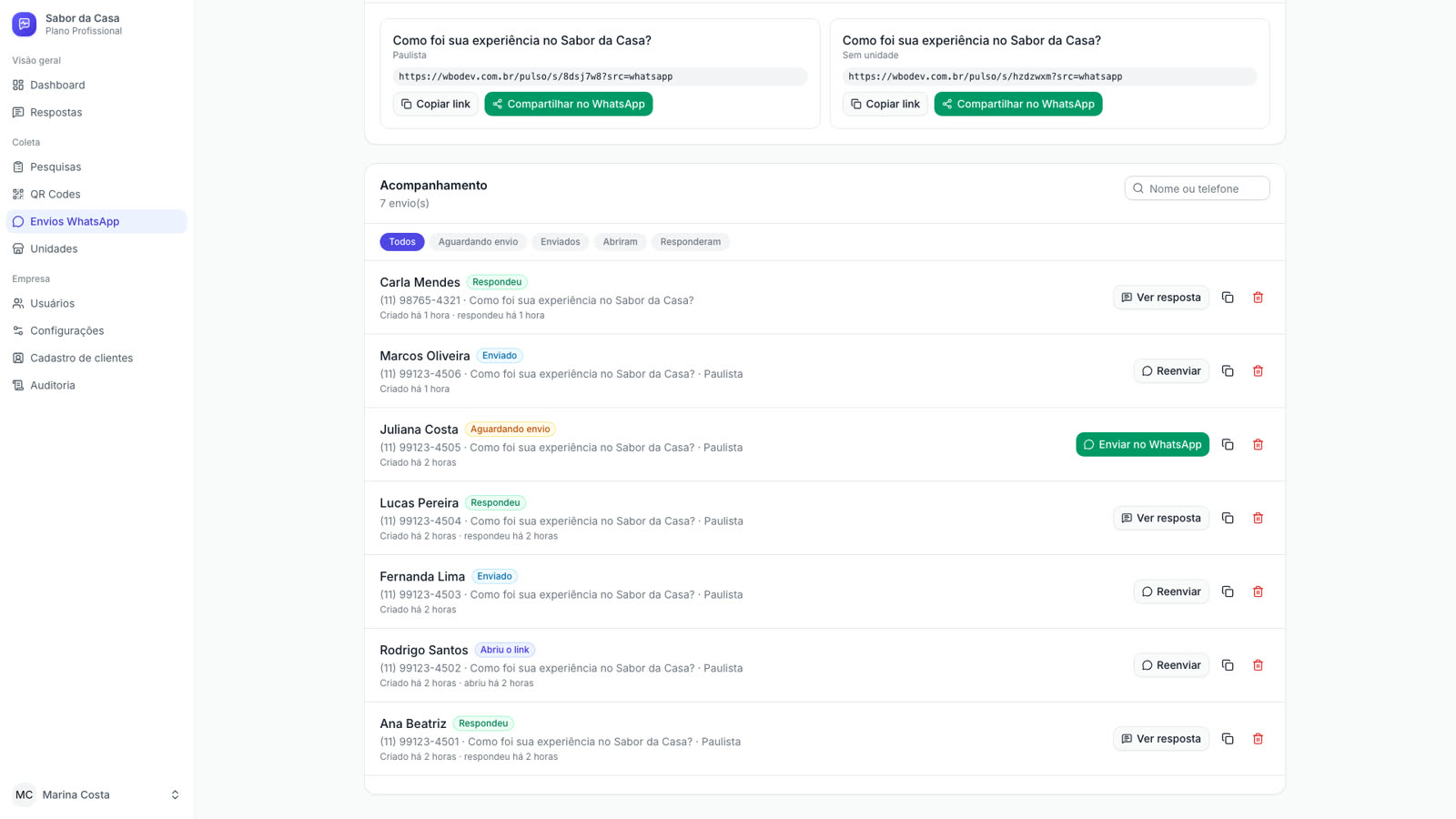Copy link for Rodrigo Santos row
Viewport: 1456px width, 819px height.
coord(1228,665)
